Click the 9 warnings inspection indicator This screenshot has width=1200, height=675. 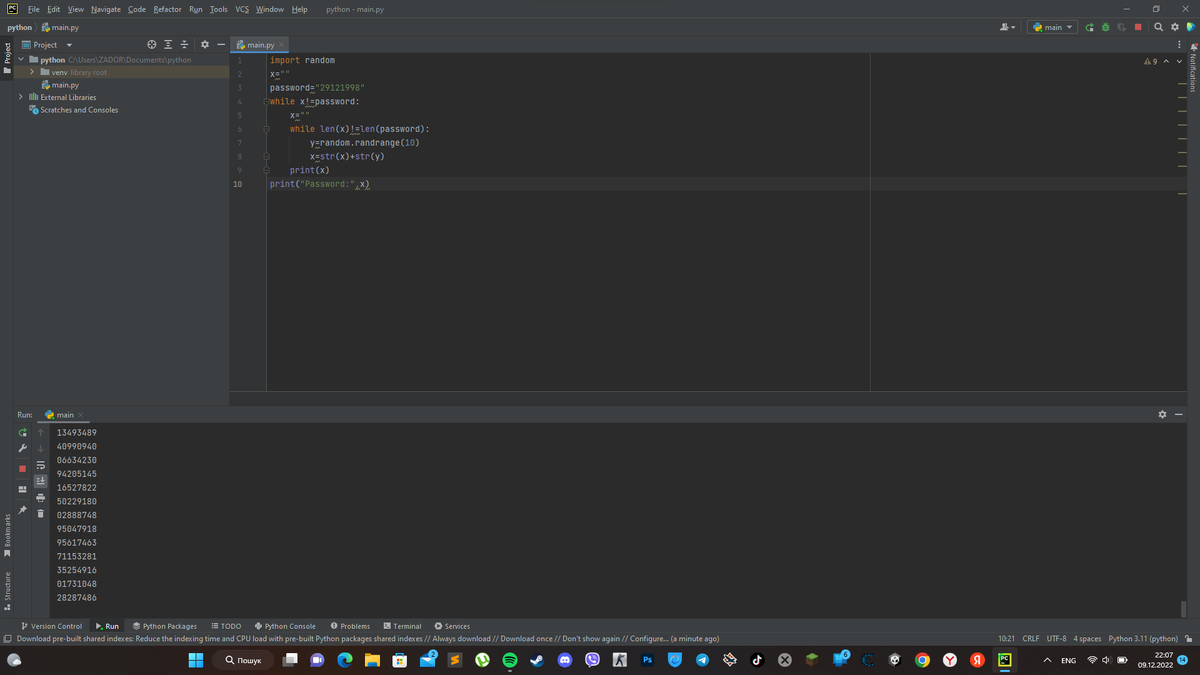click(1150, 62)
